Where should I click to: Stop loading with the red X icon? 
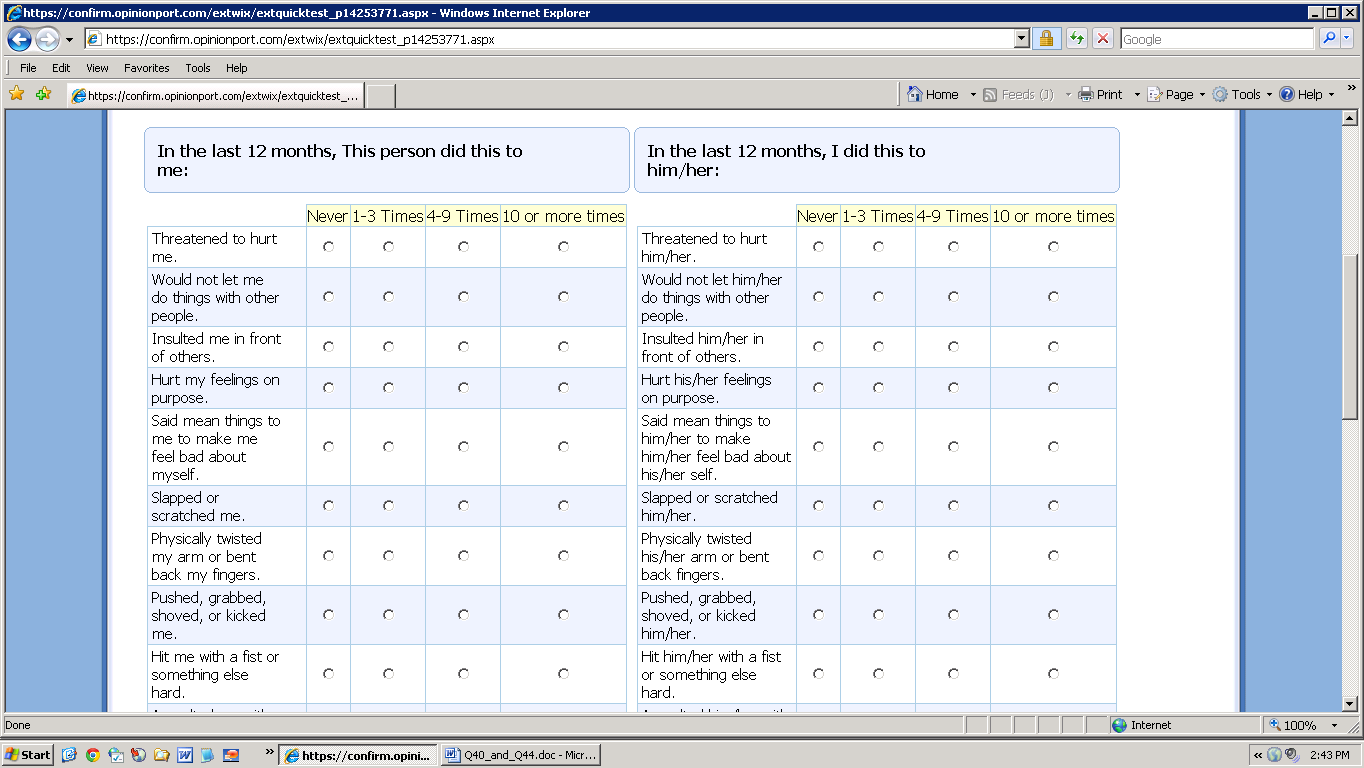pos(1103,39)
